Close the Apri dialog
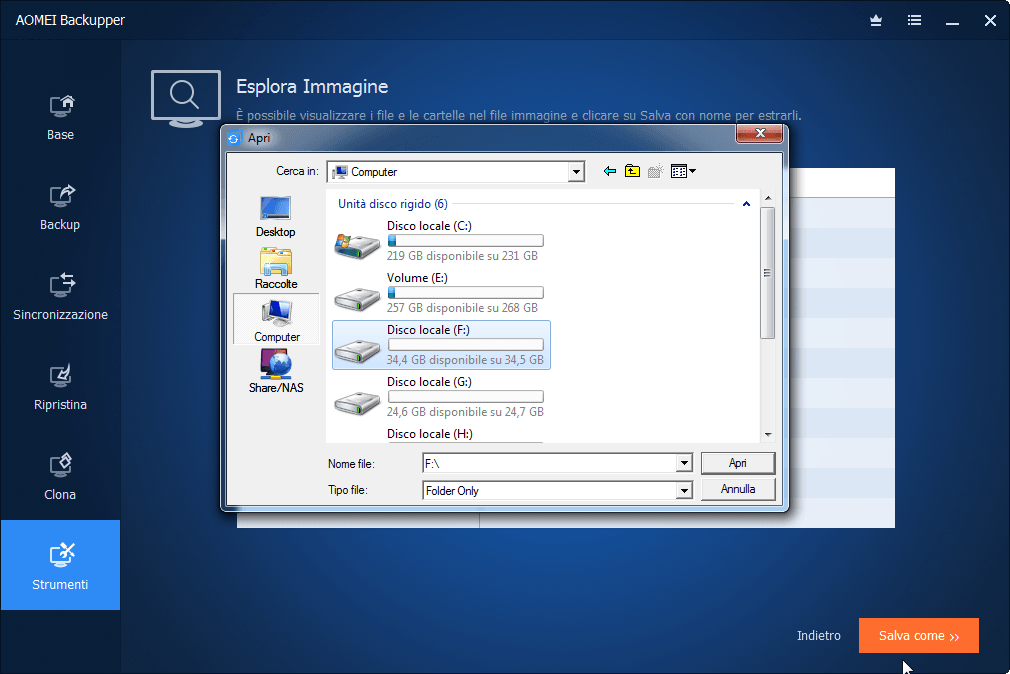Viewport: 1010px width, 674px height. click(759, 133)
